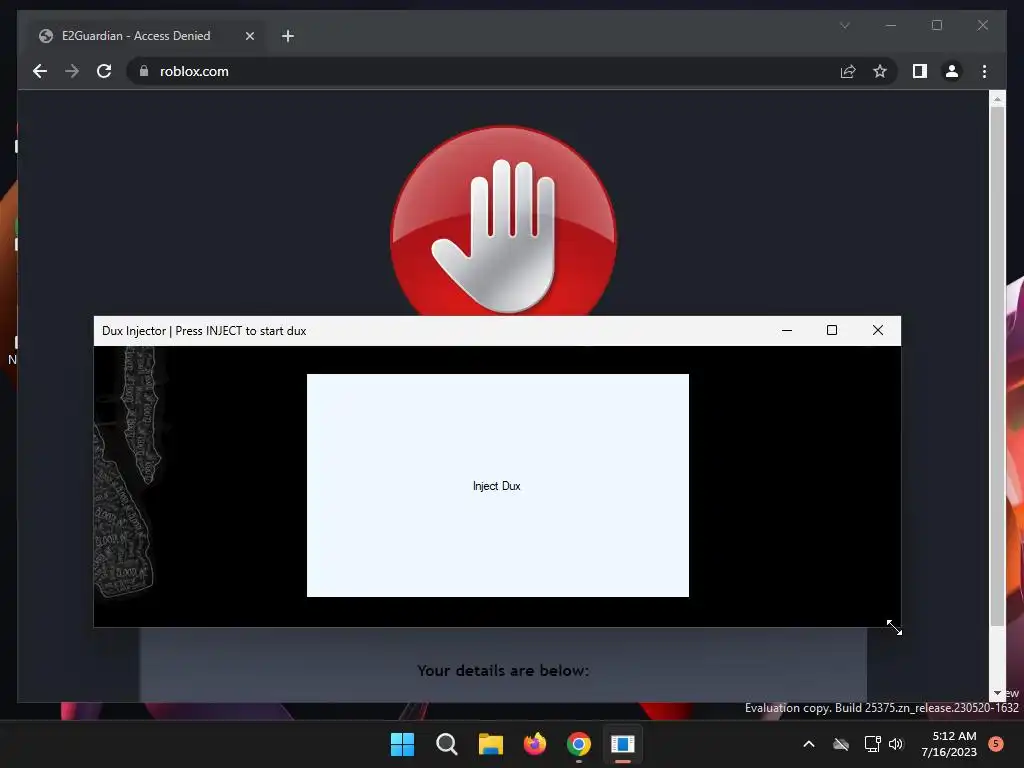Maximize the Chrome window
This screenshot has width=1024, height=768.
[x=937, y=25]
